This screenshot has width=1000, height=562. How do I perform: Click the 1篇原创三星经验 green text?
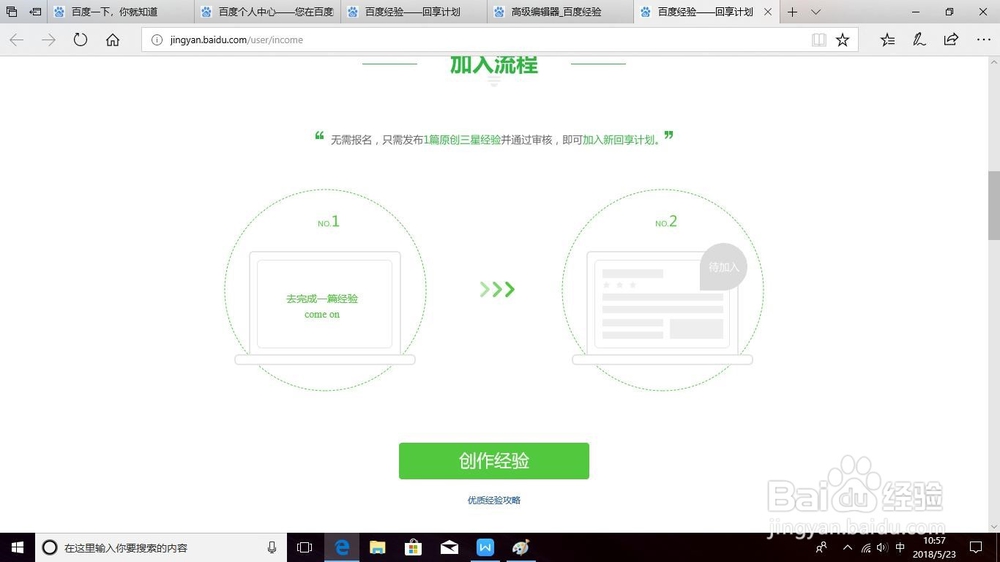tap(462, 140)
